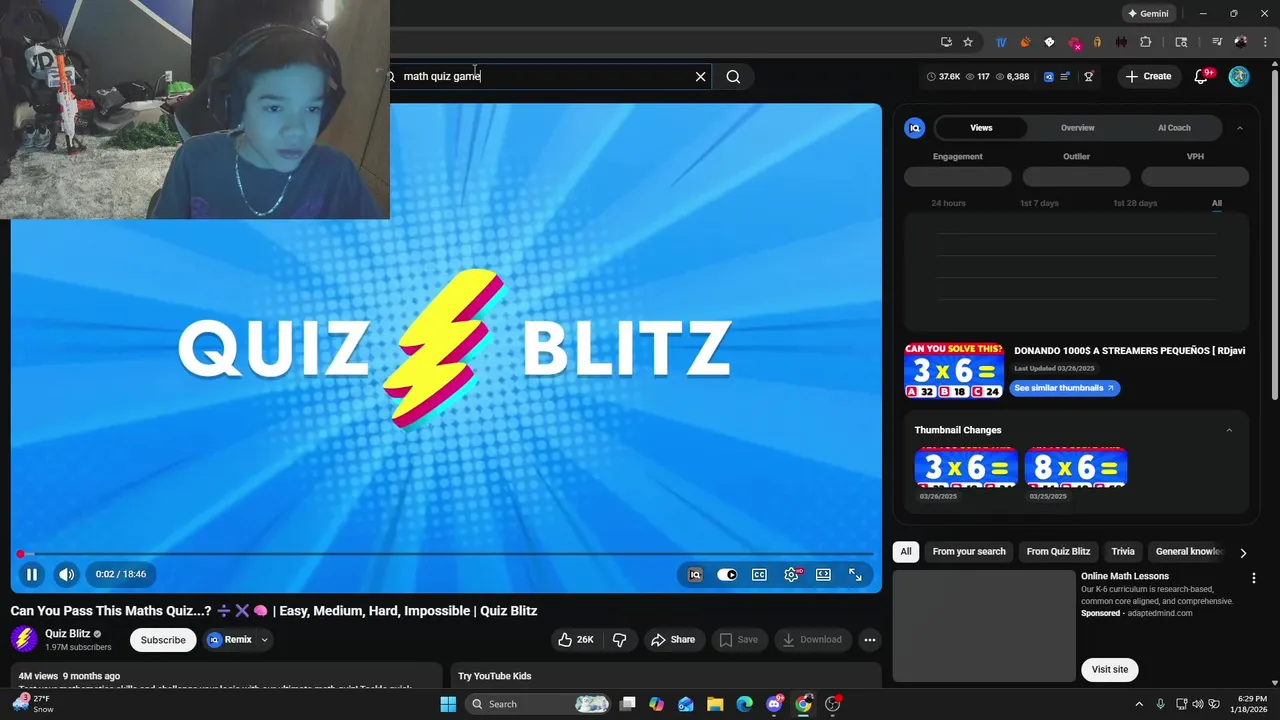
Task: Select the Overview tab in vidIQ panel
Action: pos(1077,128)
